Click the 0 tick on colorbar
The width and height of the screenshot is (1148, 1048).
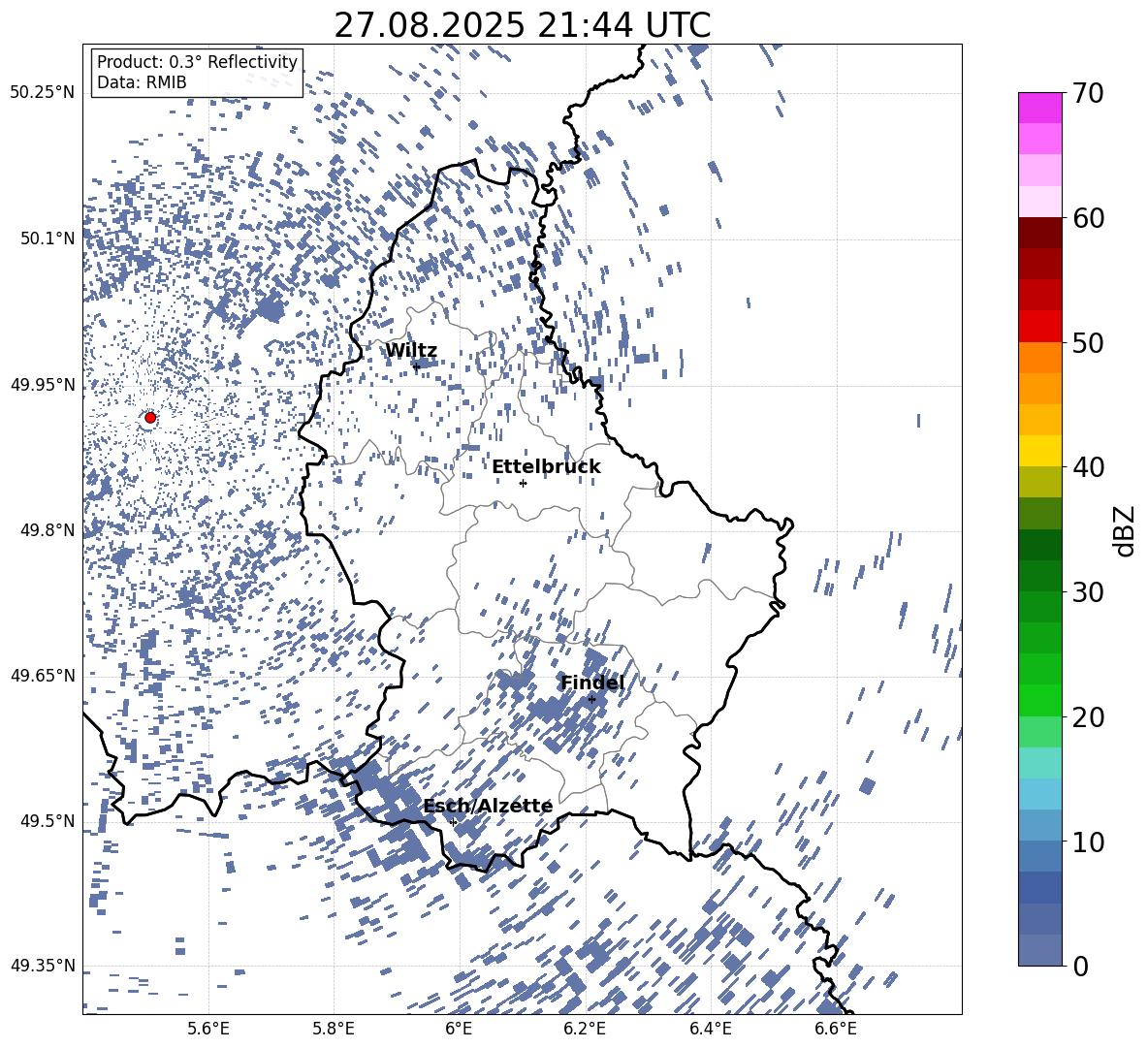tap(1080, 966)
